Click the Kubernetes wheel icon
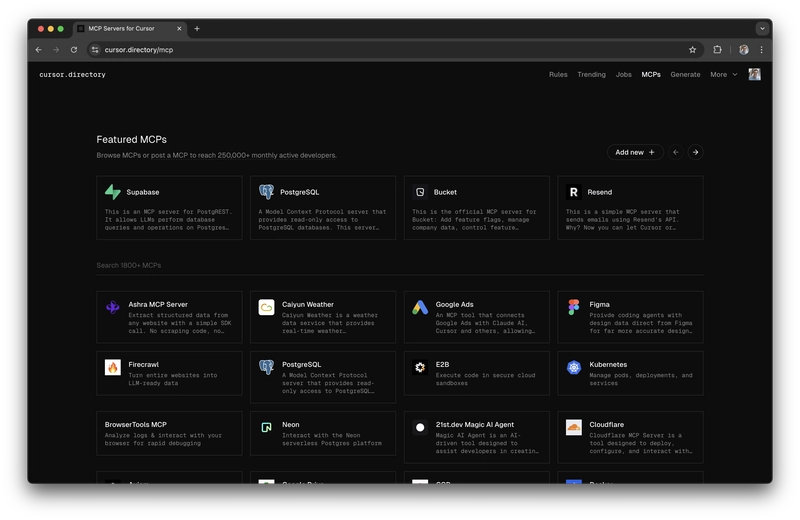This screenshot has height=520, width=800. click(x=573, y=367)
